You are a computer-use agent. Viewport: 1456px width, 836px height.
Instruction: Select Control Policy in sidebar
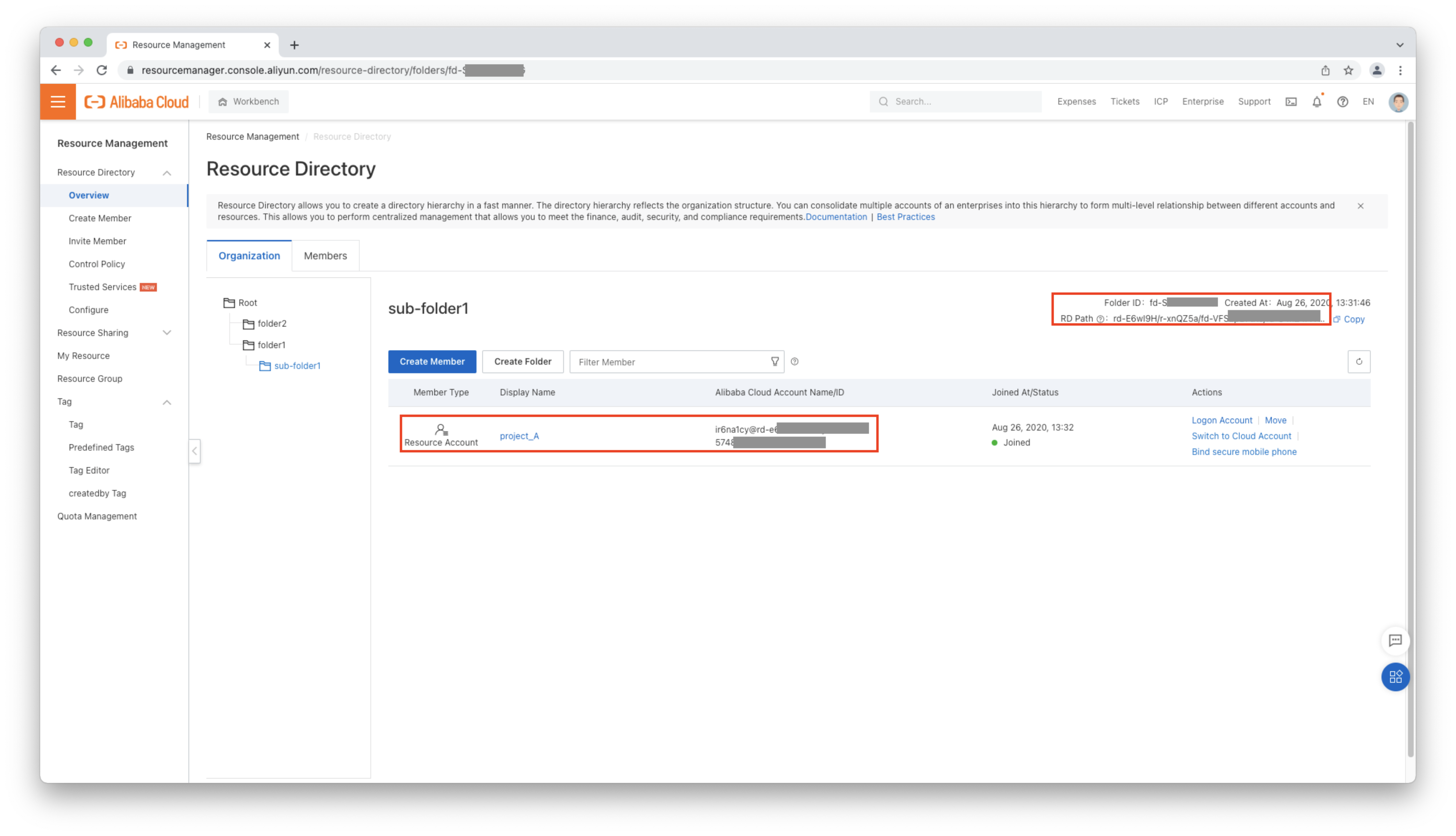pos(96,264)
